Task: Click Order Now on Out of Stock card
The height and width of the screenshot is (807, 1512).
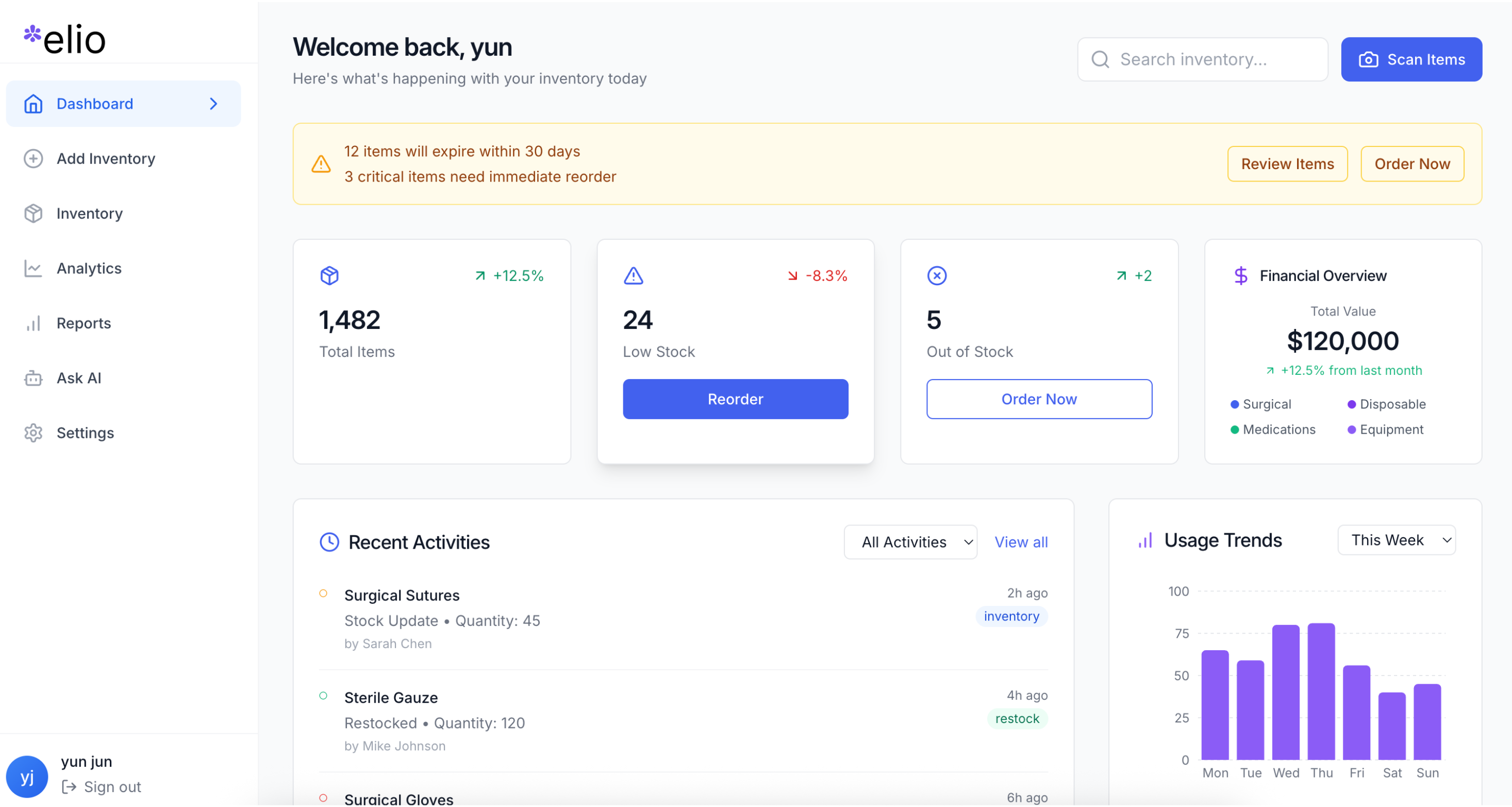Action: (1039, 399)
